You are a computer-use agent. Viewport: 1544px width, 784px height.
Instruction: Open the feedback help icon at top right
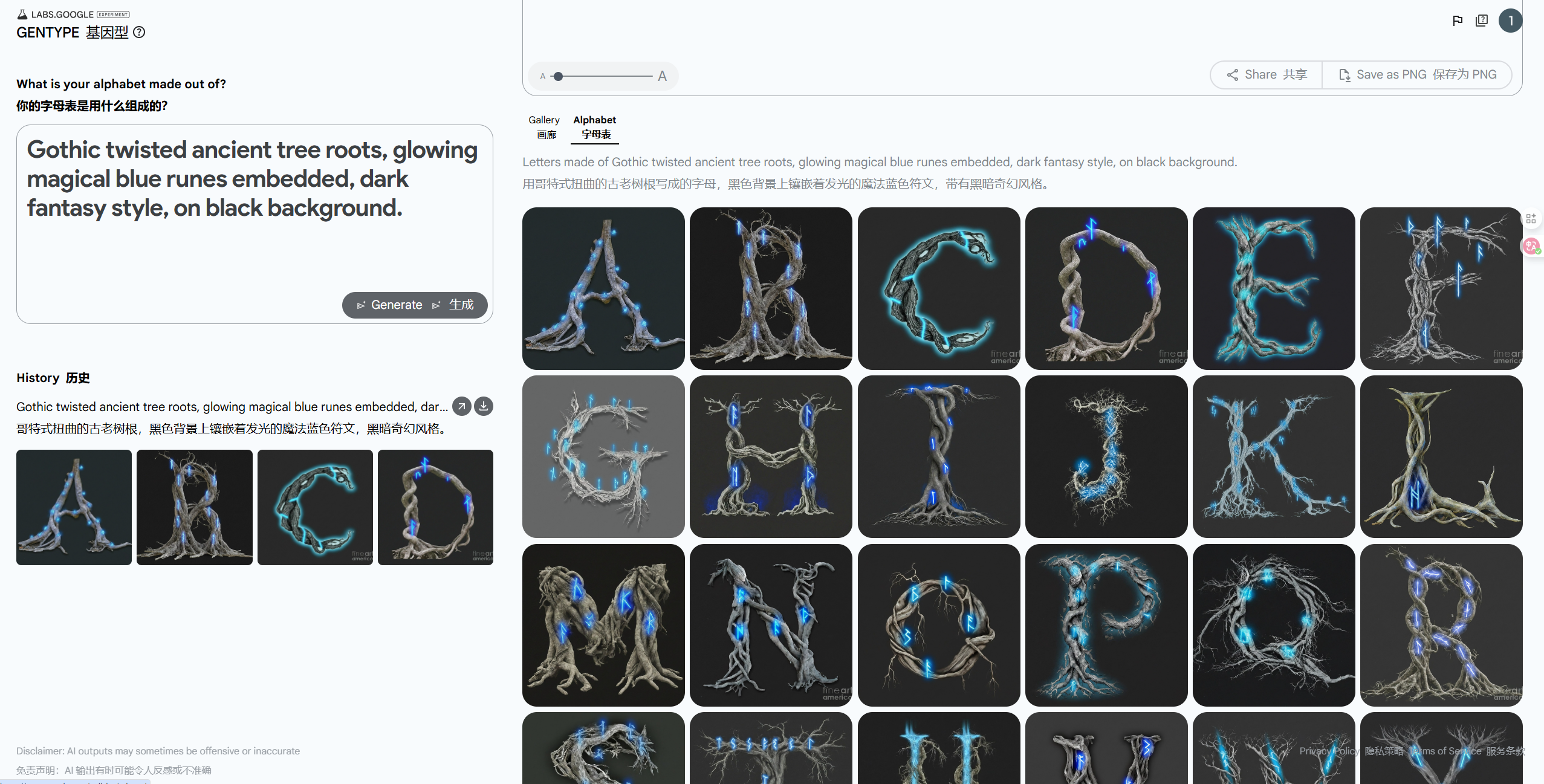point(1482,21)
